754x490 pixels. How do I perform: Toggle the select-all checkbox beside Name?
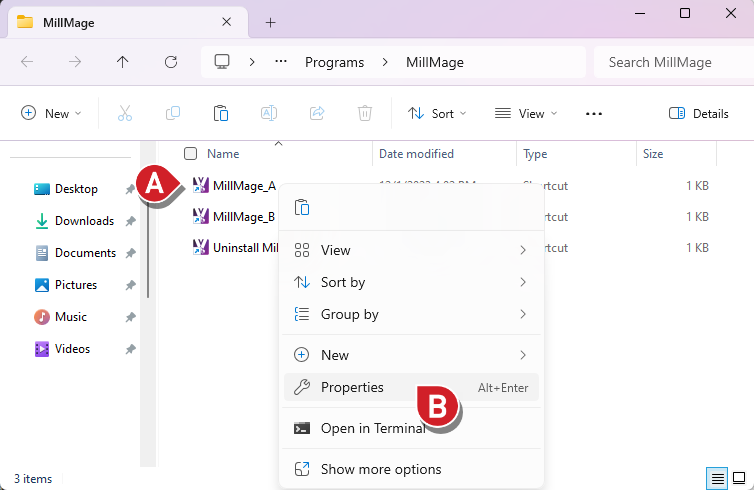190,154
